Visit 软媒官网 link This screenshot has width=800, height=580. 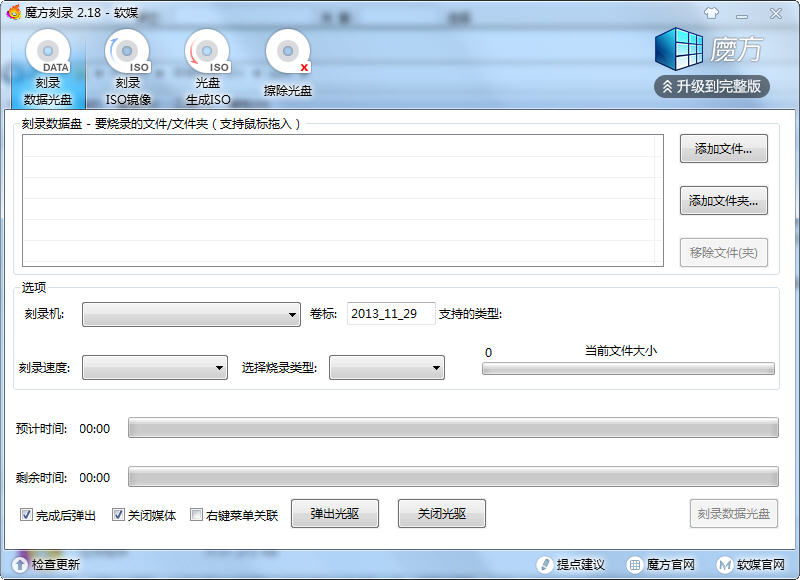point(761,564)
